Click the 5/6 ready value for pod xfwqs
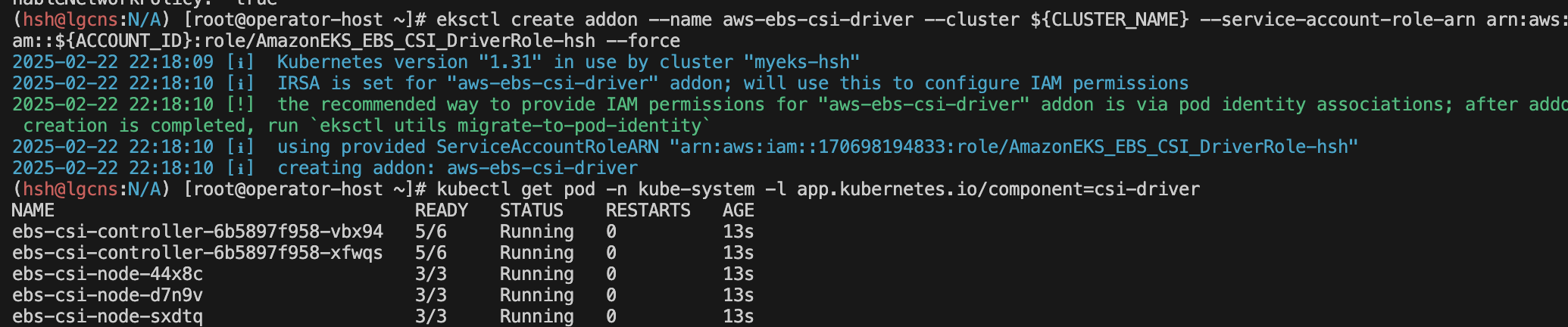 (431, 253)
